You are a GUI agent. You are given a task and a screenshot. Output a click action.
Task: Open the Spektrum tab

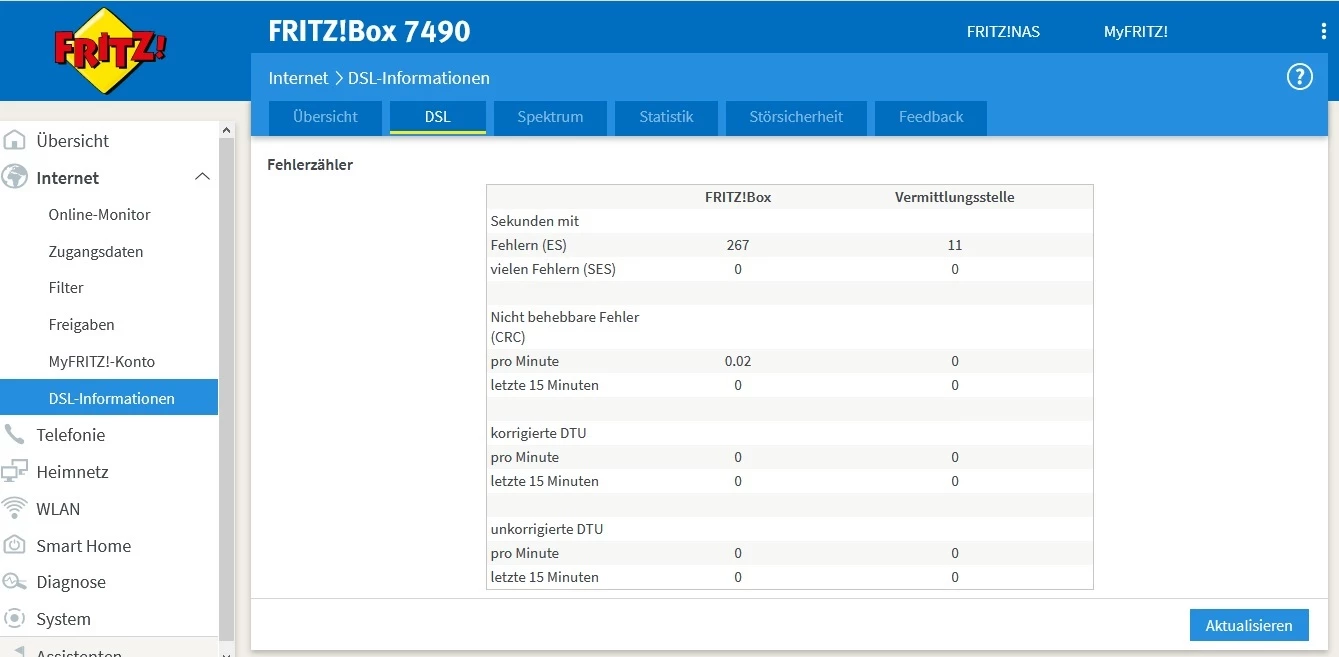tap(550, 117)
